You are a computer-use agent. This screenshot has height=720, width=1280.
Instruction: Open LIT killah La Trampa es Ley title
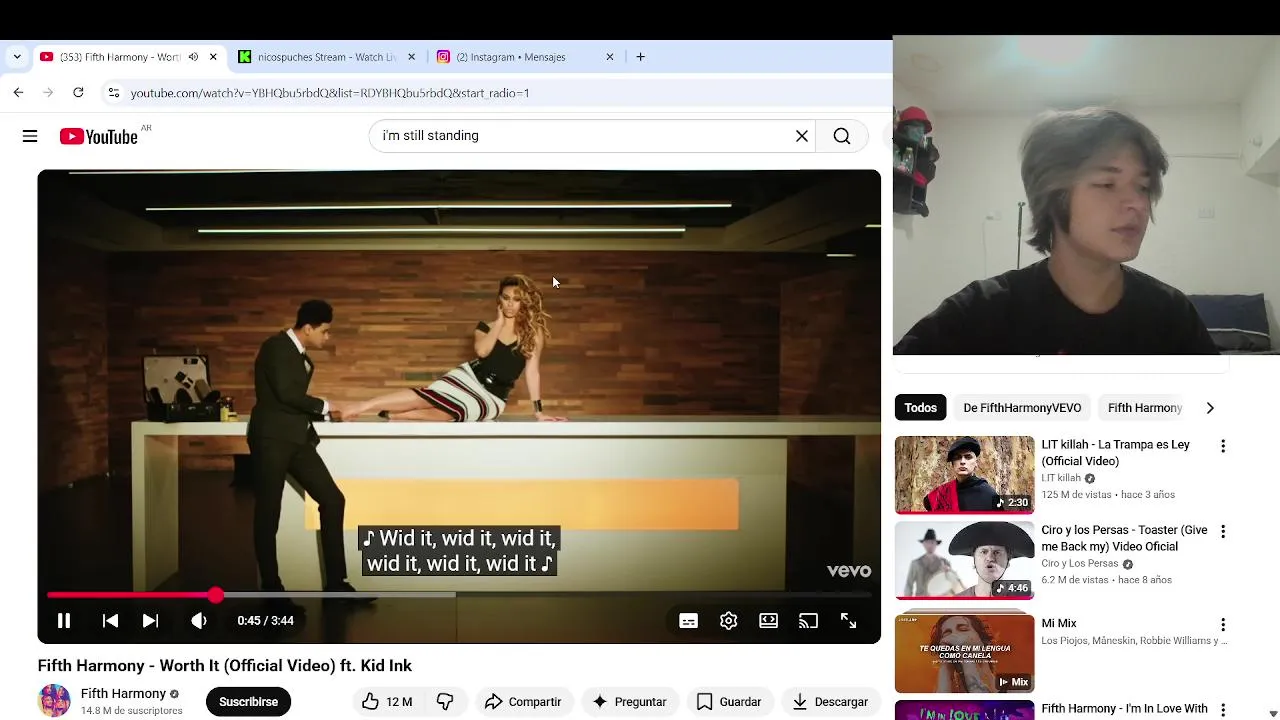(x=1115, y=453)
